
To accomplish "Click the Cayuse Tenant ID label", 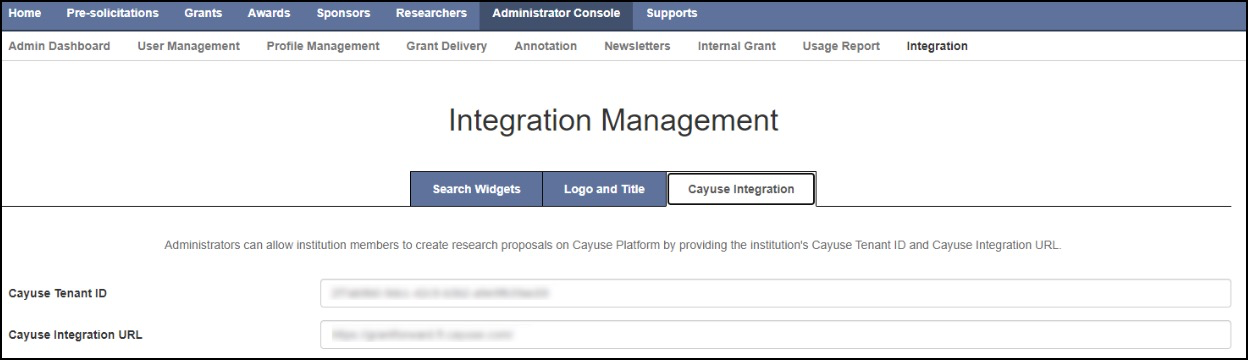I will point(57,293).
